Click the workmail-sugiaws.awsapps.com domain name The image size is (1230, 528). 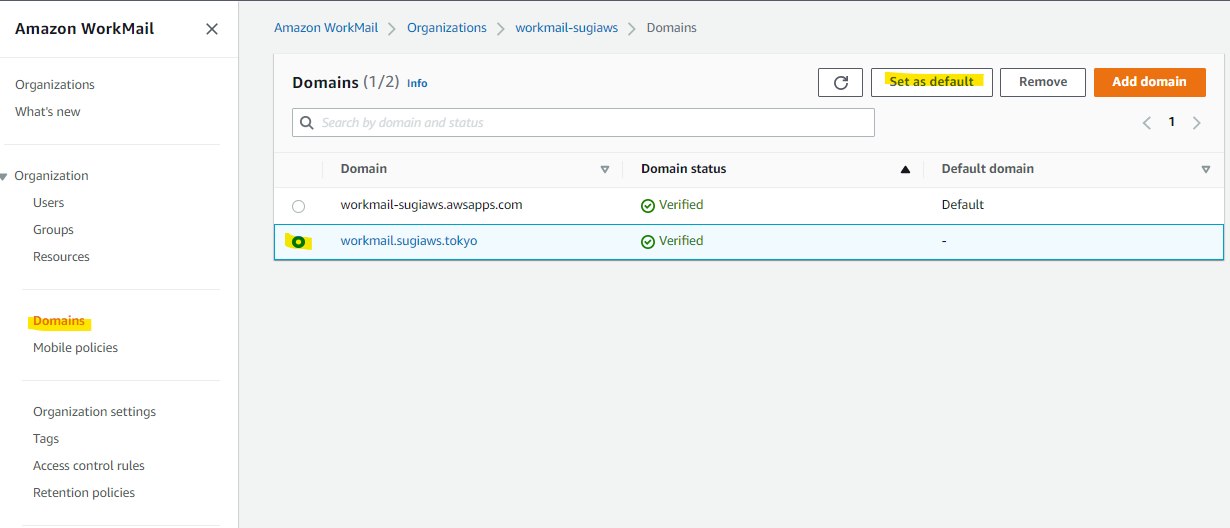click(x=431, y=205)
